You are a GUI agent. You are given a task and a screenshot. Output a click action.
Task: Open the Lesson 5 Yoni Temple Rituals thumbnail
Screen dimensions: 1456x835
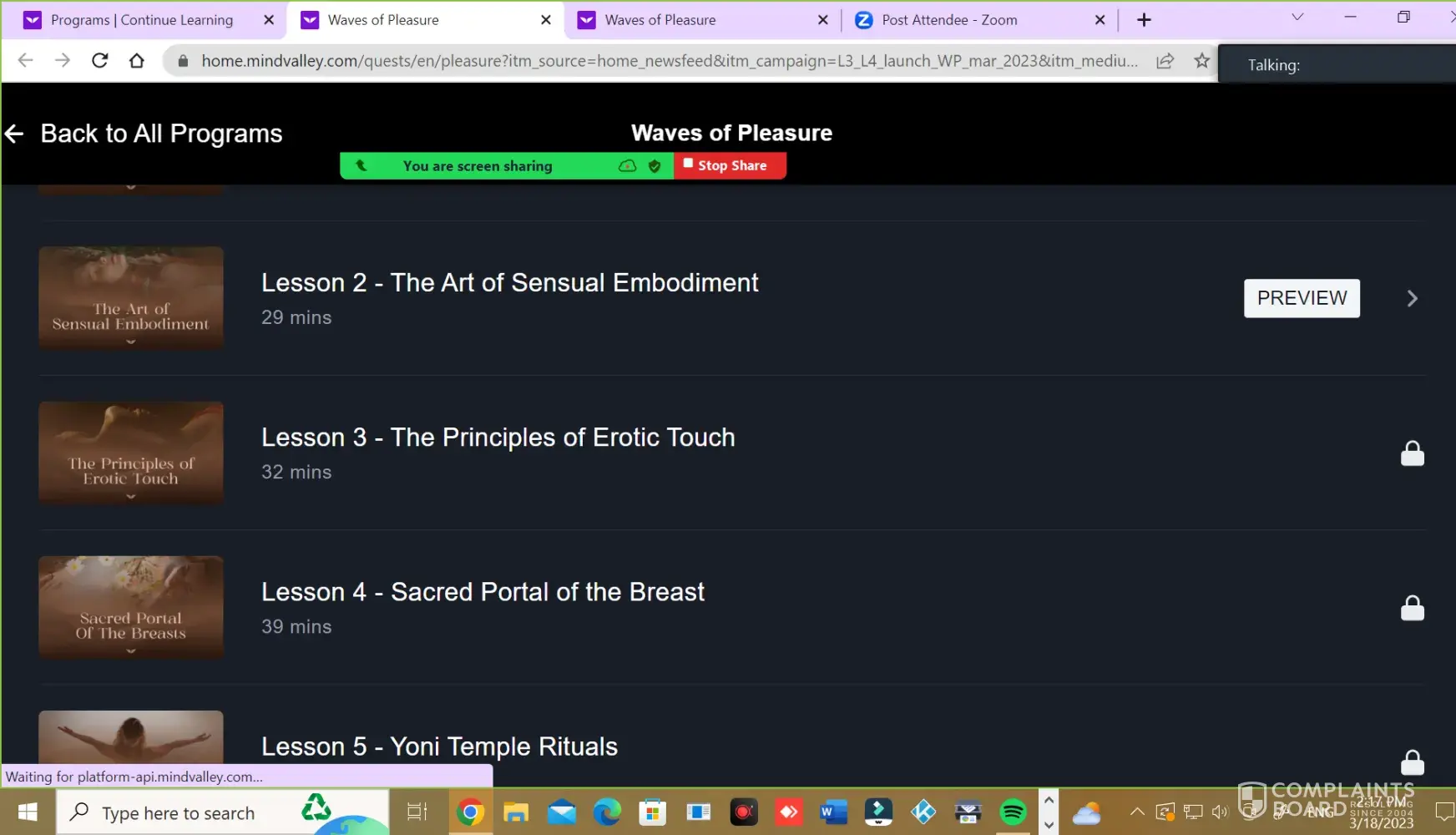click(x=131, y=737)
